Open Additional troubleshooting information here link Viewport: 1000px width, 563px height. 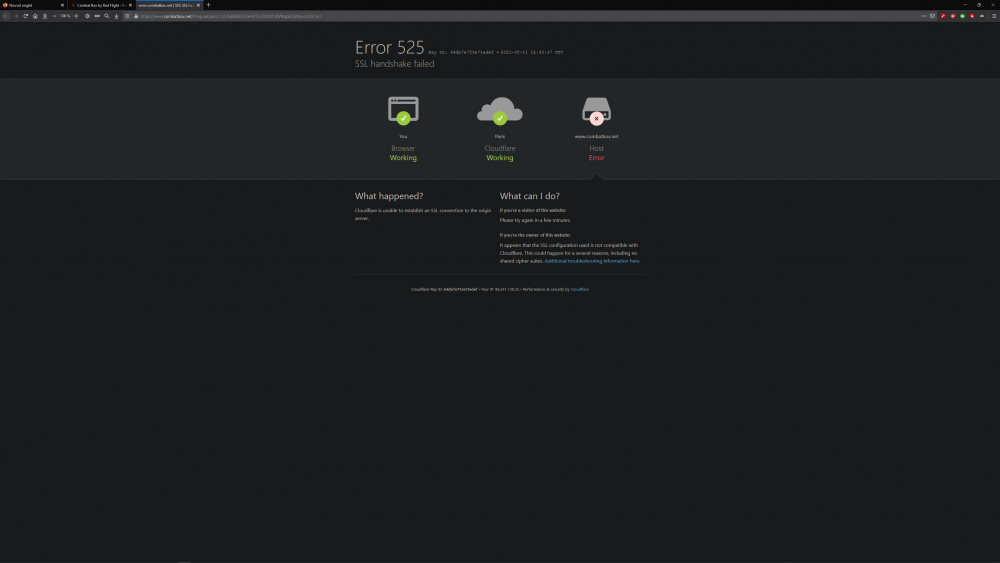point(592,261)
